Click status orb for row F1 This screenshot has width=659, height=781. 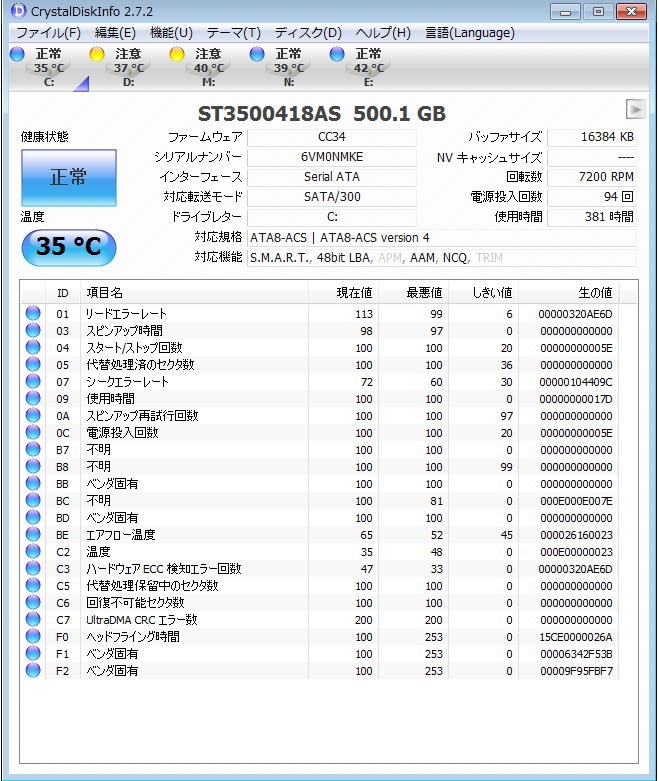33,653
